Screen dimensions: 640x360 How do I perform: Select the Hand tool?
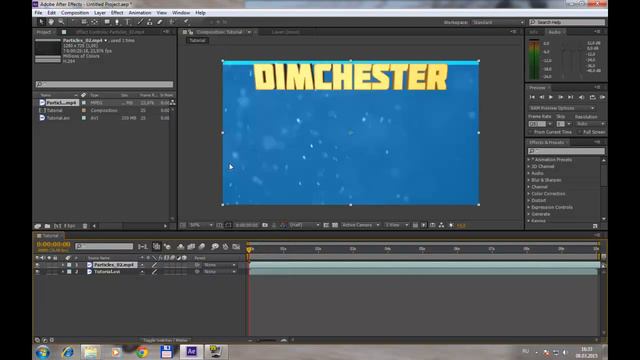tap(51, 22)
